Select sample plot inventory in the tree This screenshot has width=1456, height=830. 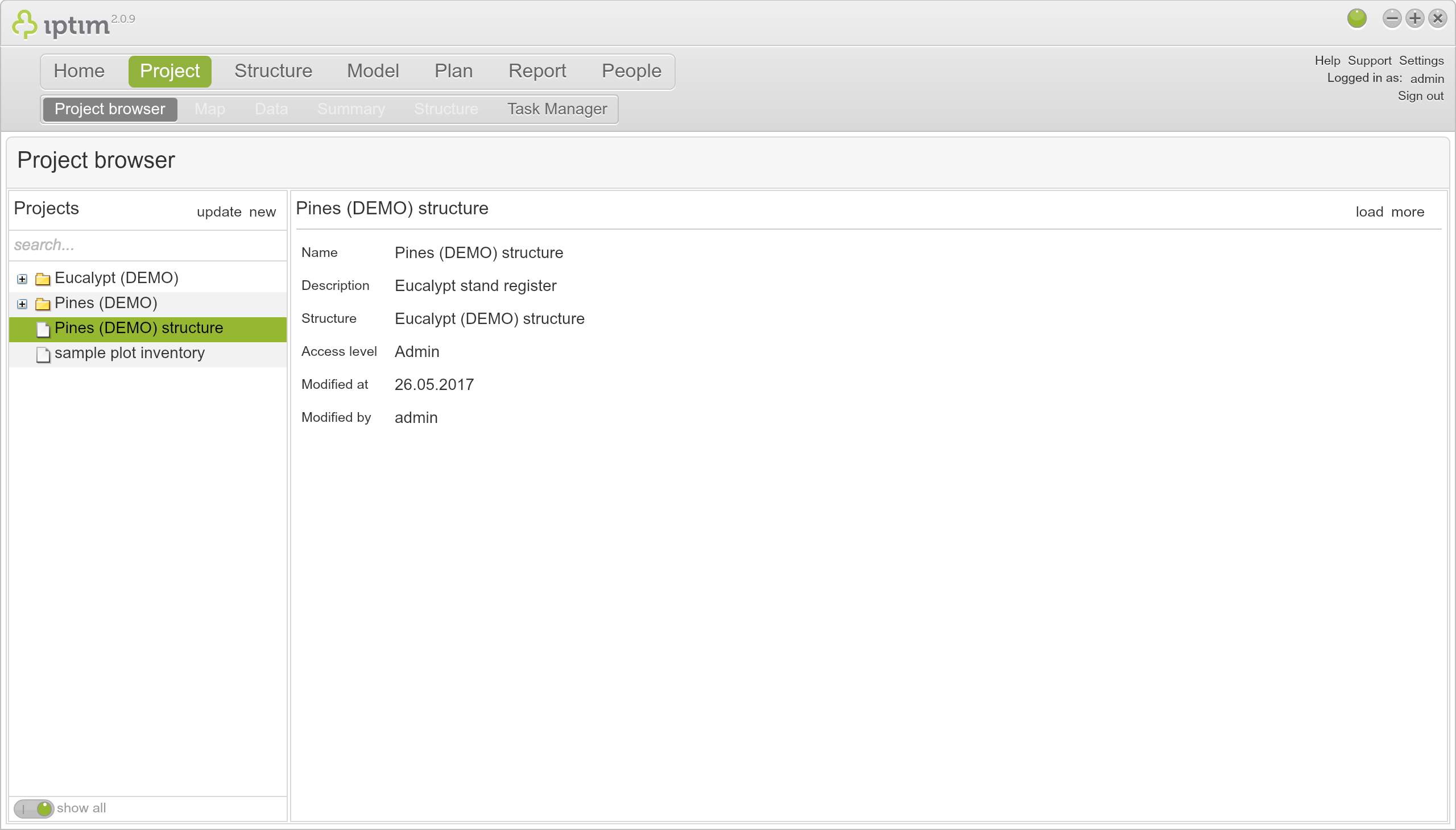[129, 353]
